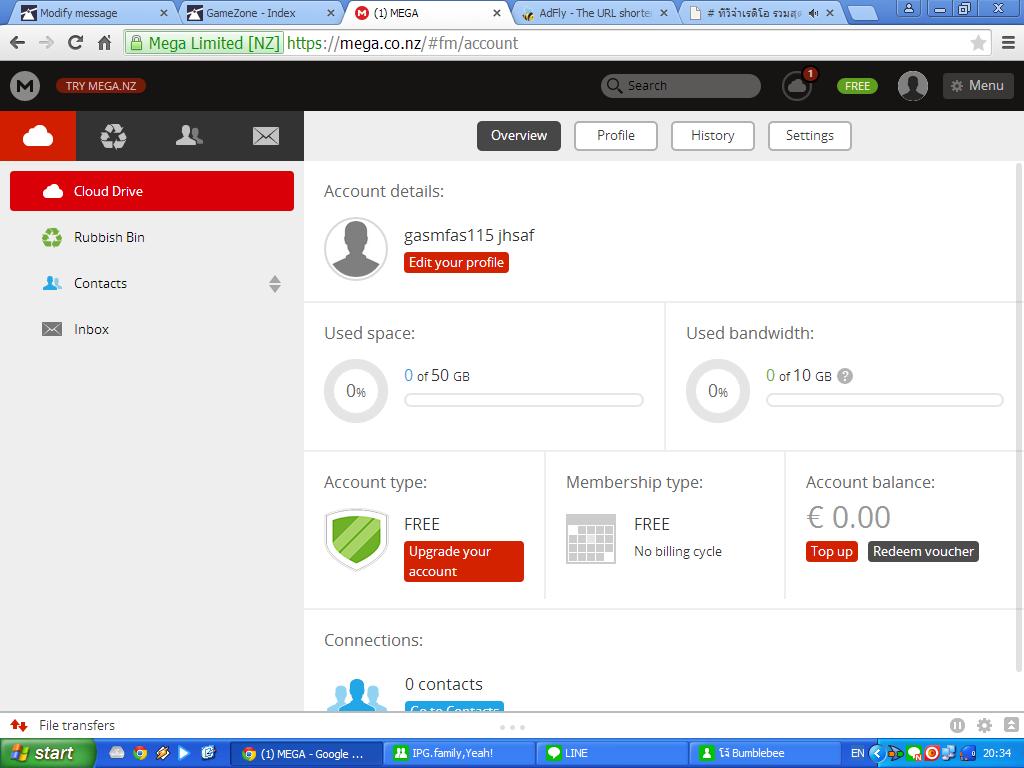Click the green FREE badge in header
The height and width of the screenshot is (768, 1024).
pos(857,86)
